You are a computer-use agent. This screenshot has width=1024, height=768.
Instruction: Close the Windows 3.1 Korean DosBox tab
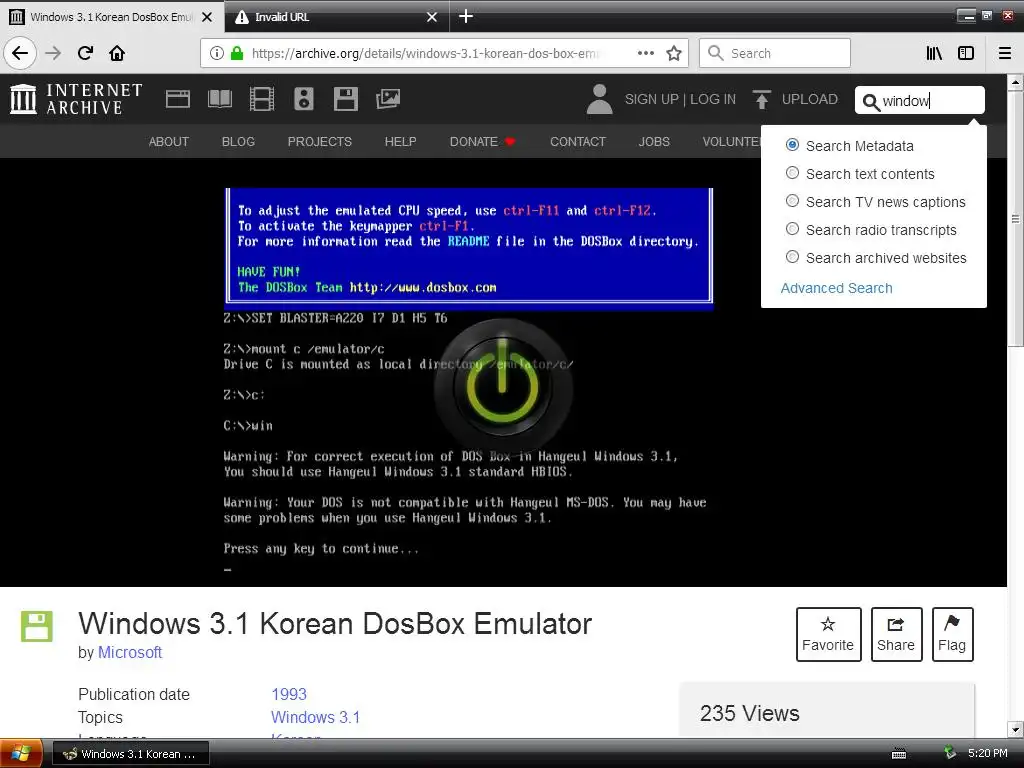pos(207,17)
